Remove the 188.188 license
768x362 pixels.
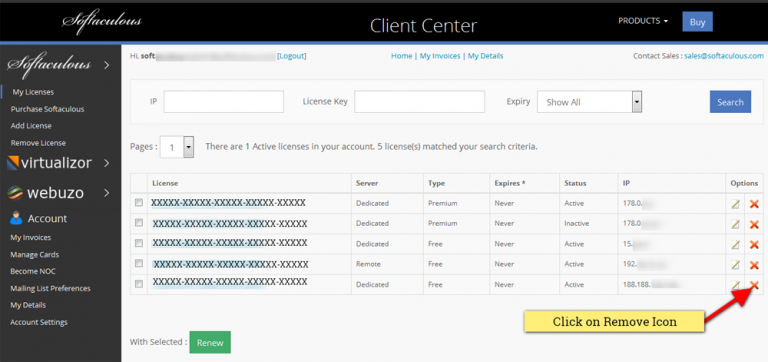(754, 285)
